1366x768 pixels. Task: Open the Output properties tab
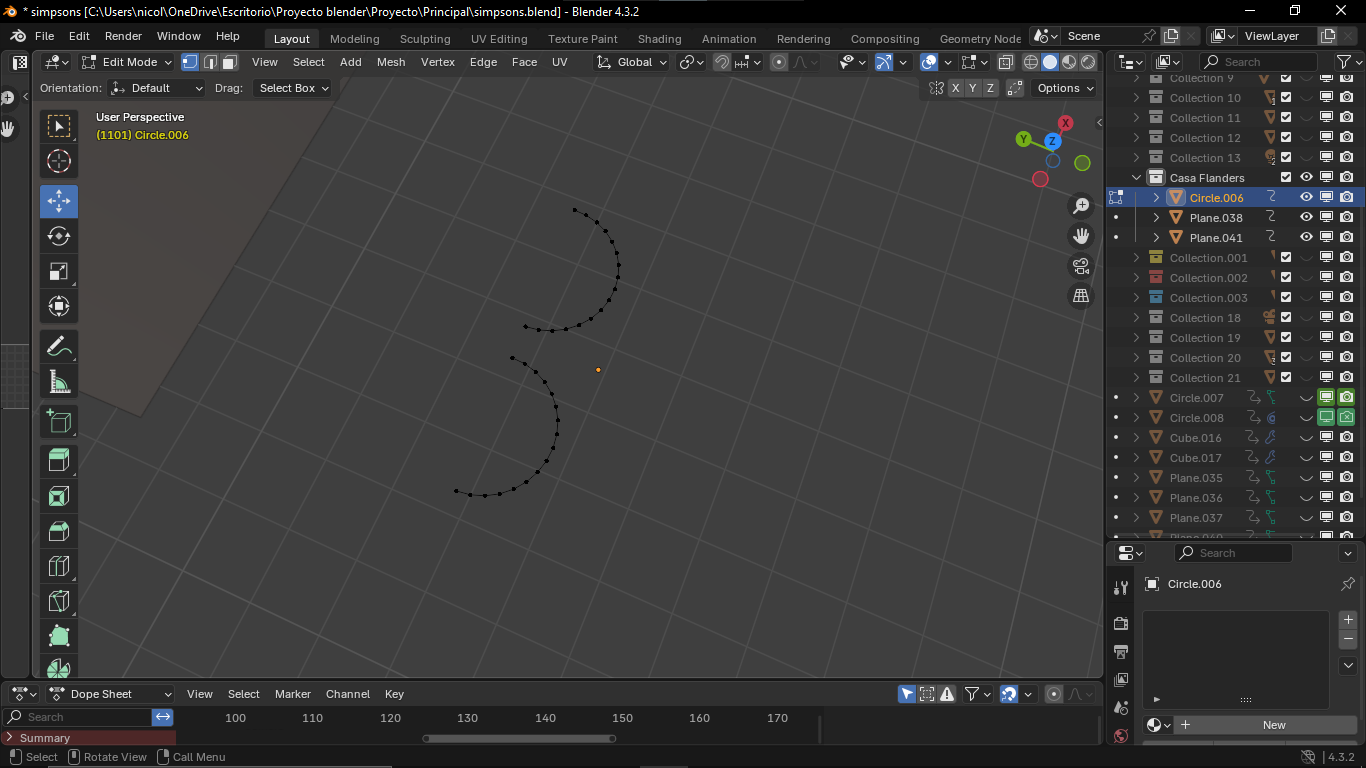pyautogui.click(x=1121, y=651)
